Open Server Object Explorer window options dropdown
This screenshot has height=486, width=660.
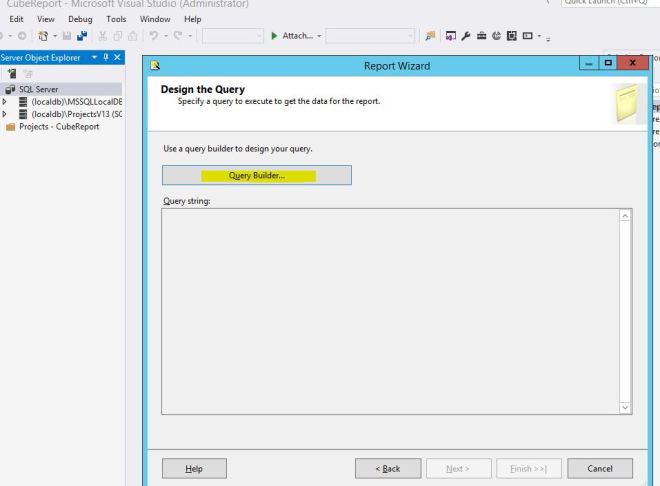pos(94,58)
